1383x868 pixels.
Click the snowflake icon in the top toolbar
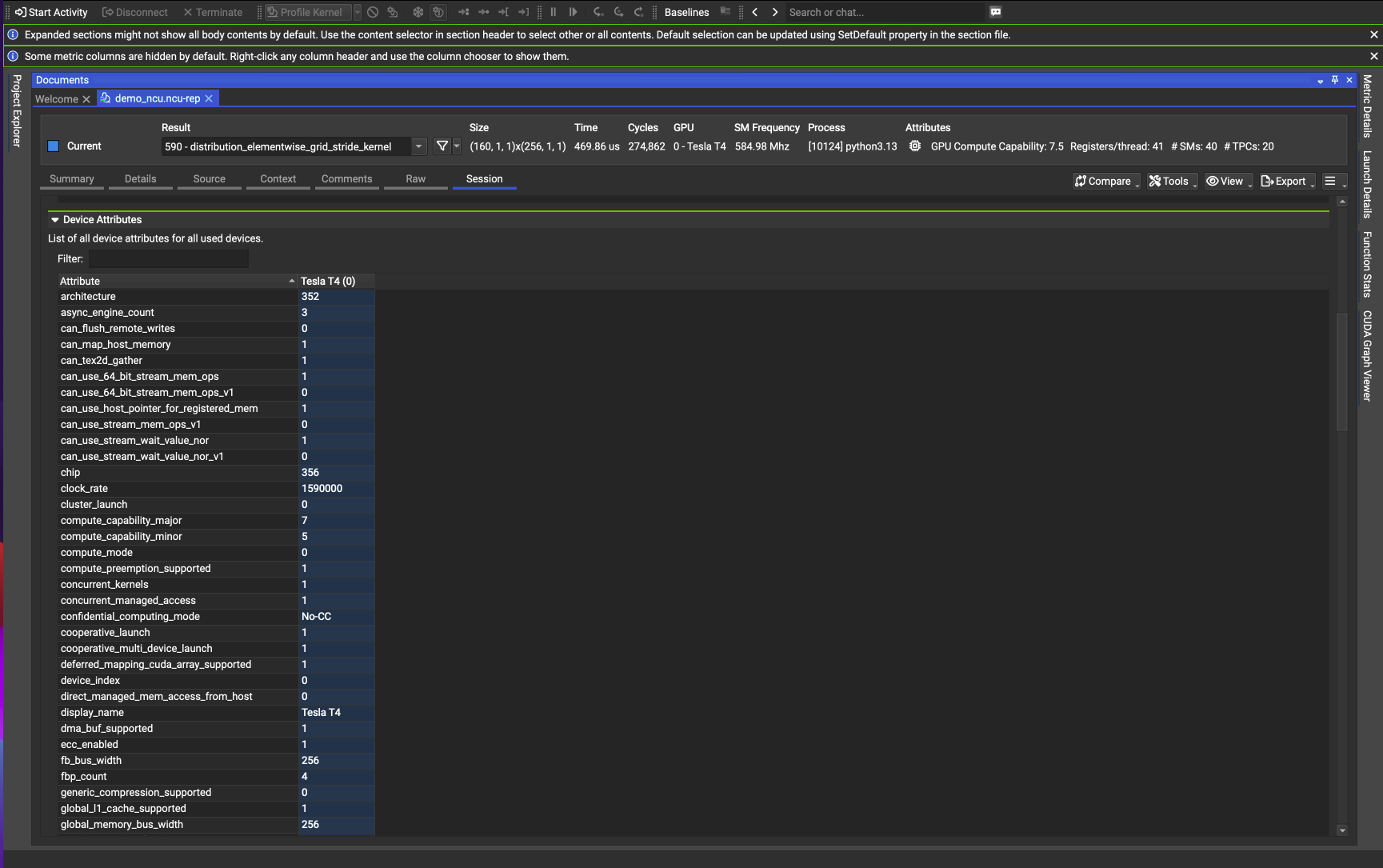coord(418,12)
